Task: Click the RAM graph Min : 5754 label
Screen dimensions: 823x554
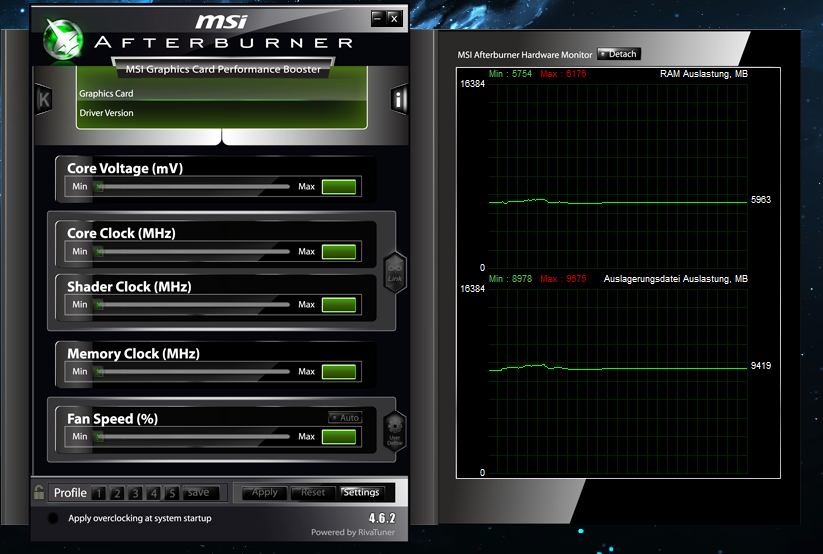Action: click(x=510, y=74)
